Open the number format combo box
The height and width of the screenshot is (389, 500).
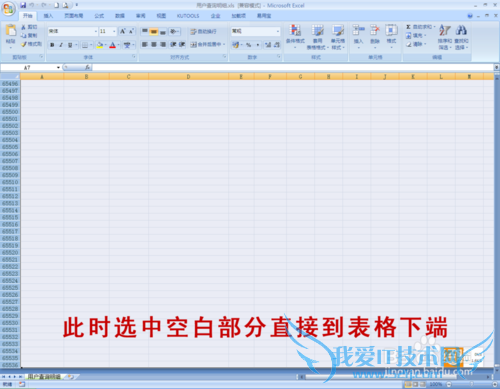tap(256, 31)
